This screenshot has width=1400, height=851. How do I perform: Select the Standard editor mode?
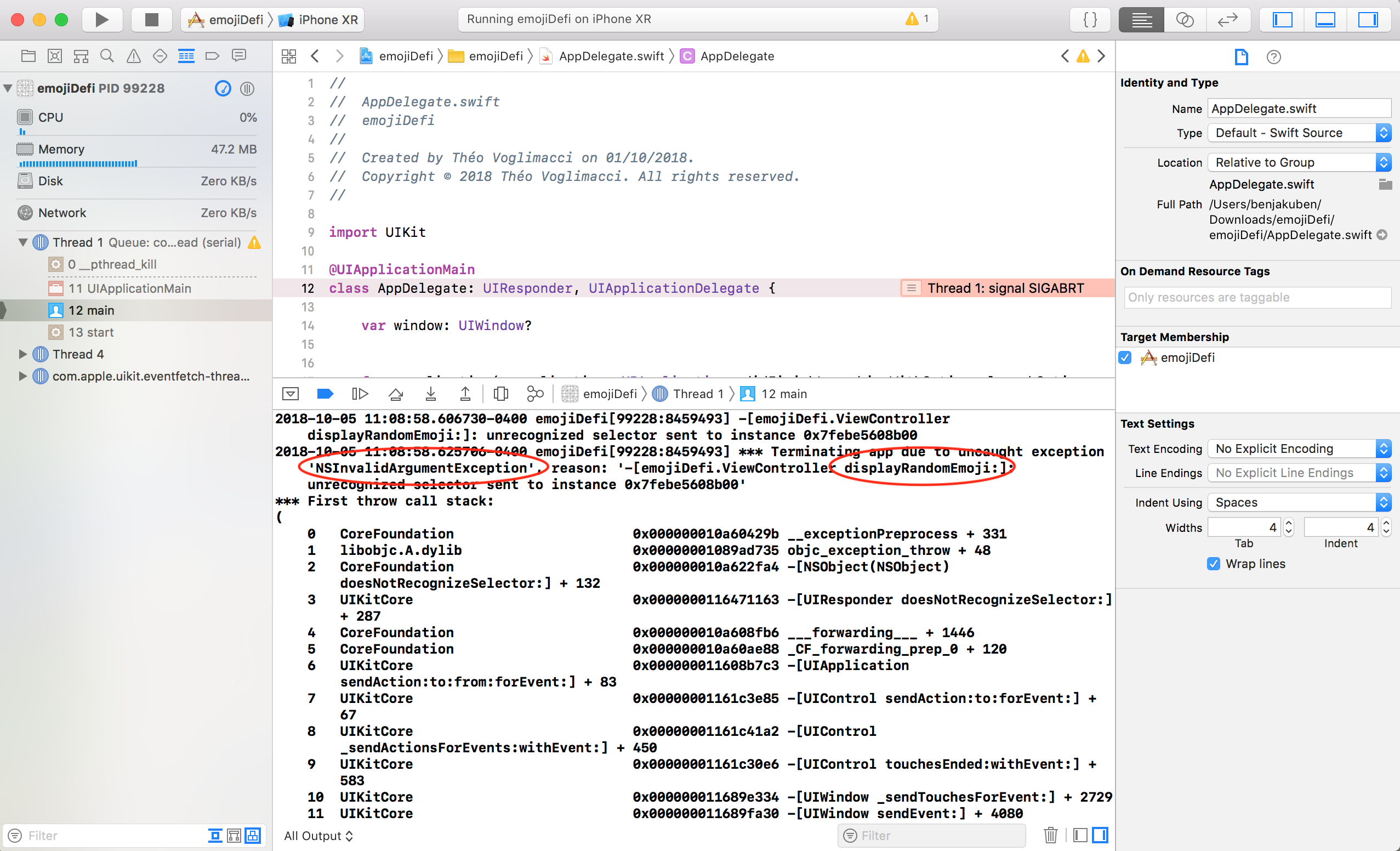coord(1141,20)
